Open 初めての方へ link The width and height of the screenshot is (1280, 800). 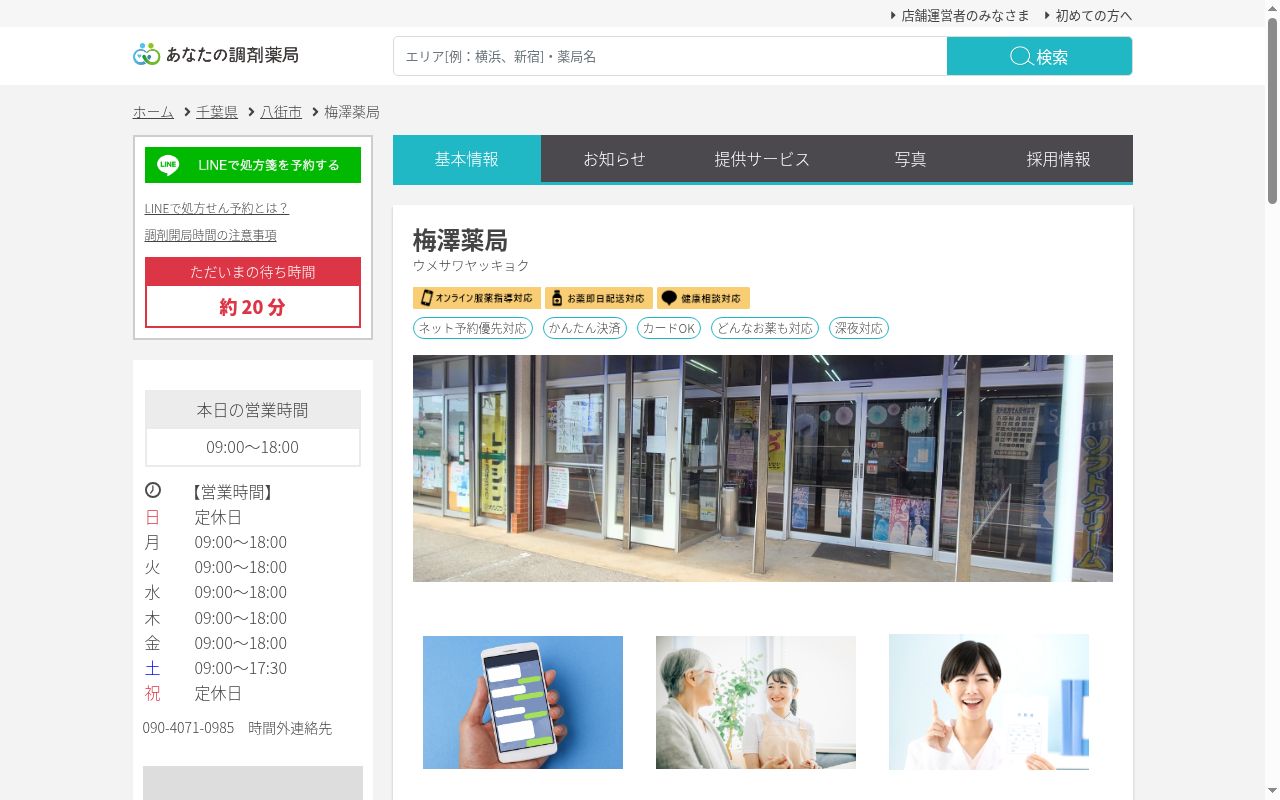tap(1094, 15)
